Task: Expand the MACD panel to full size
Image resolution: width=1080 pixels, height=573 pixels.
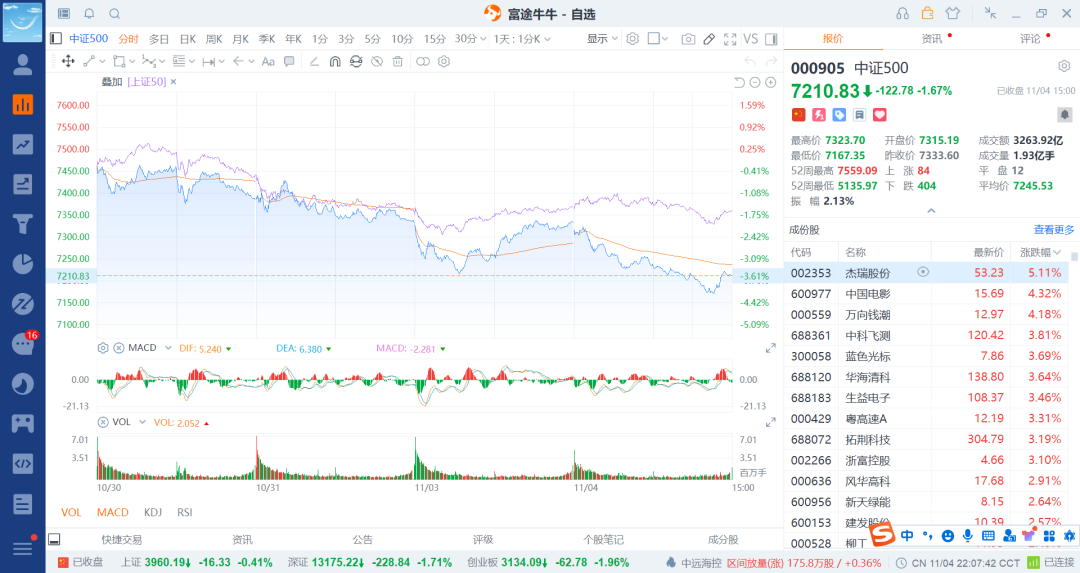Action: (771, 349)
